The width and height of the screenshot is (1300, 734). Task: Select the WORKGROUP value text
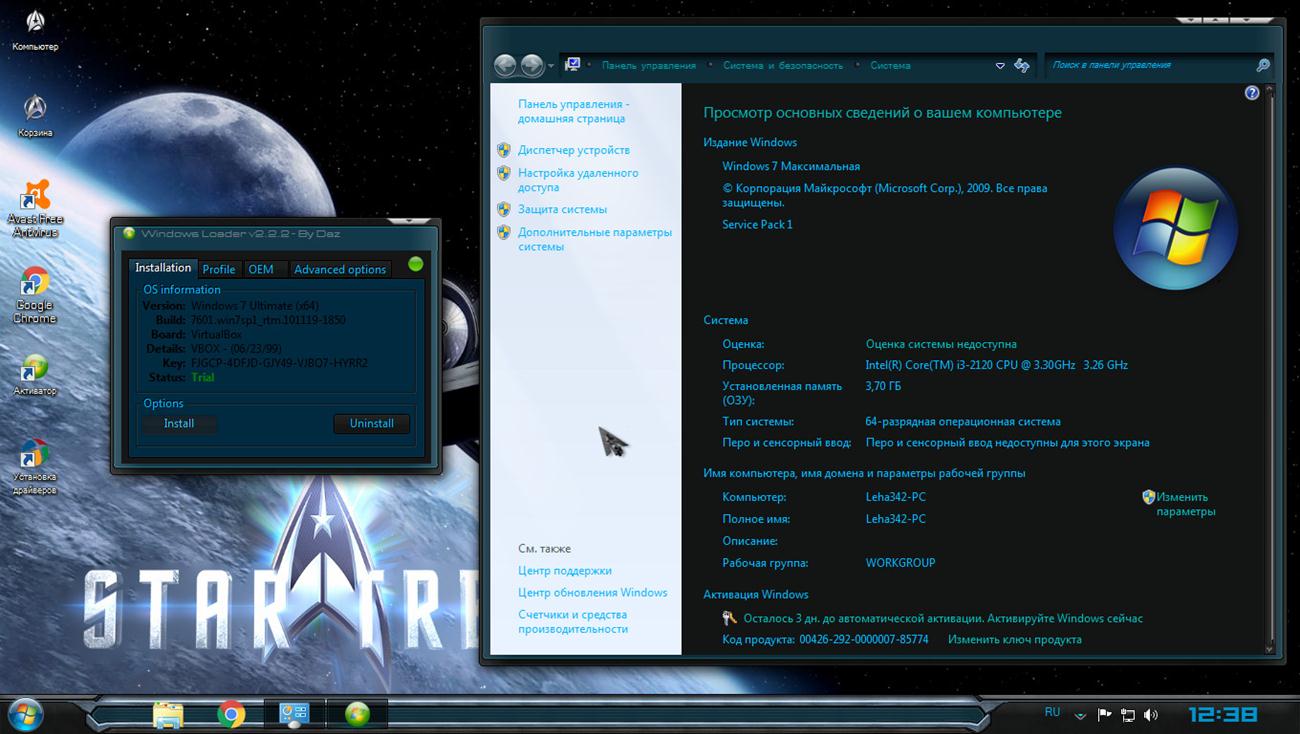pyautogui.click(x=901, y=563)
